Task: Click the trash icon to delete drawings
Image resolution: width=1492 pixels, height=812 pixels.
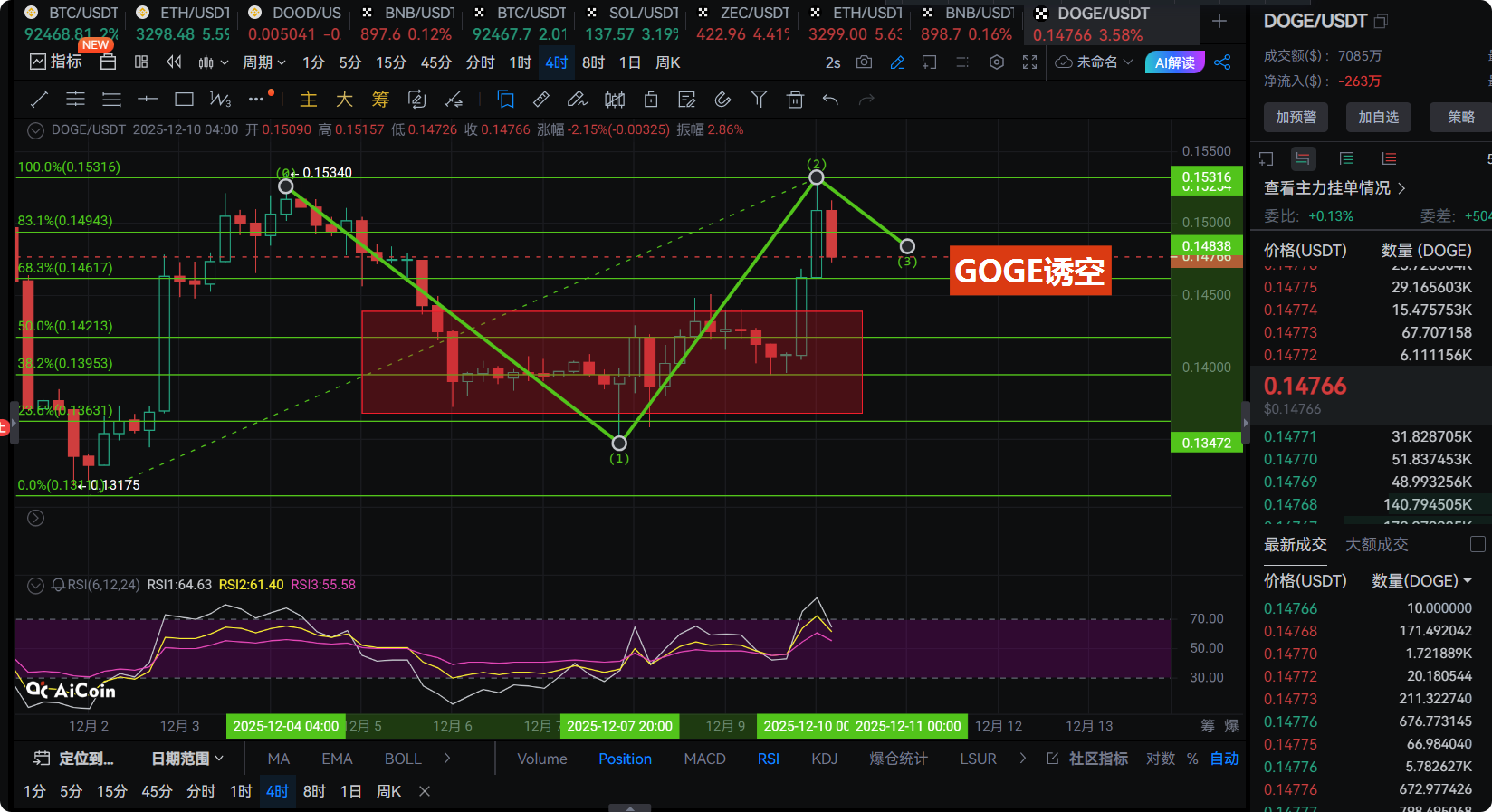Action: (795, 100)
